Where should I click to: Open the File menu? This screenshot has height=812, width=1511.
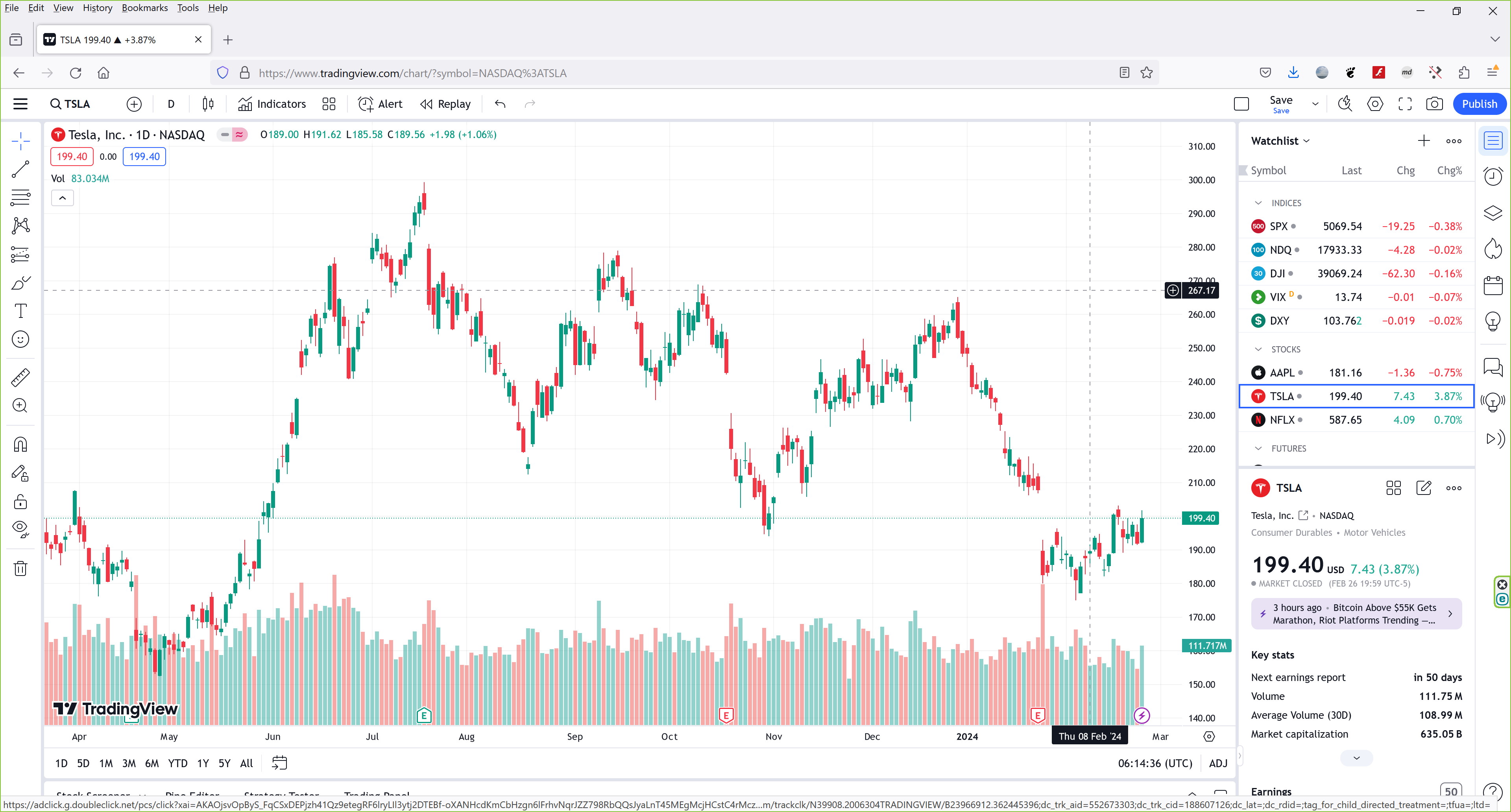tap(11, 7)
